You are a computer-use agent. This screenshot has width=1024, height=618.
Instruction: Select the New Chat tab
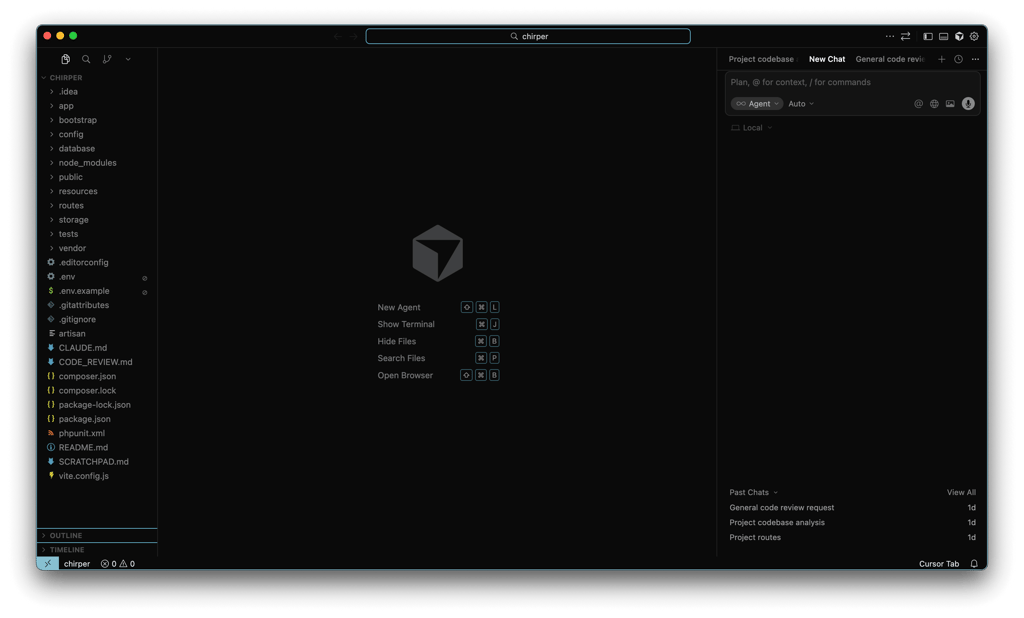coord(827,59)
